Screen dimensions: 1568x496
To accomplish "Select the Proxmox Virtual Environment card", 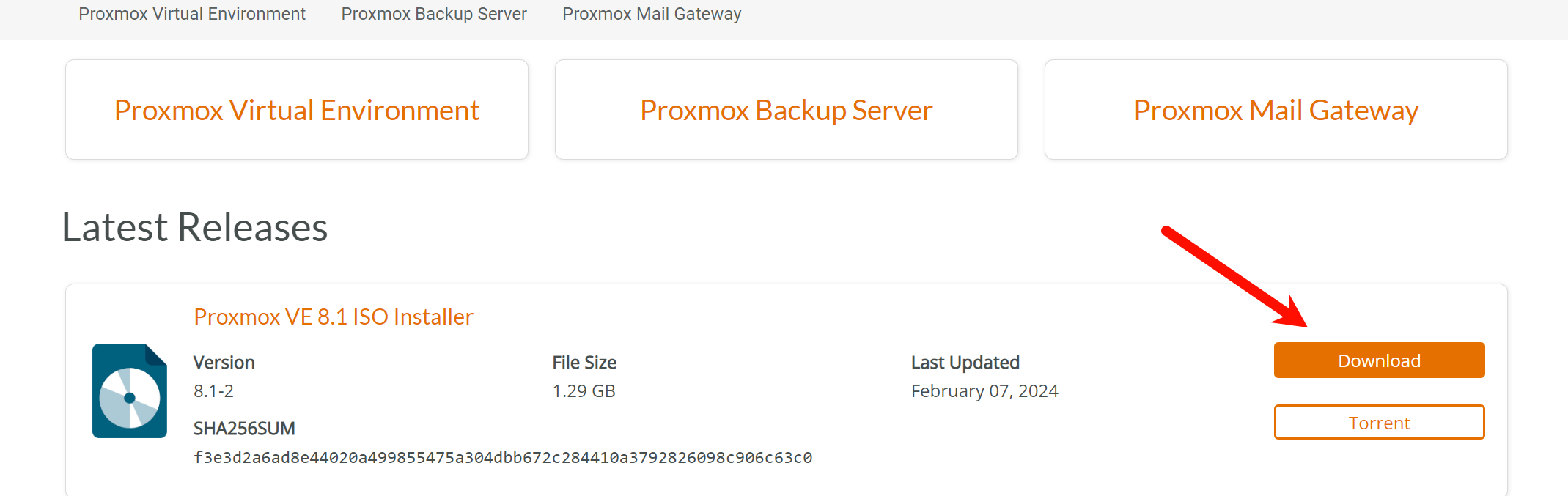I will click(x=297, y=110).
